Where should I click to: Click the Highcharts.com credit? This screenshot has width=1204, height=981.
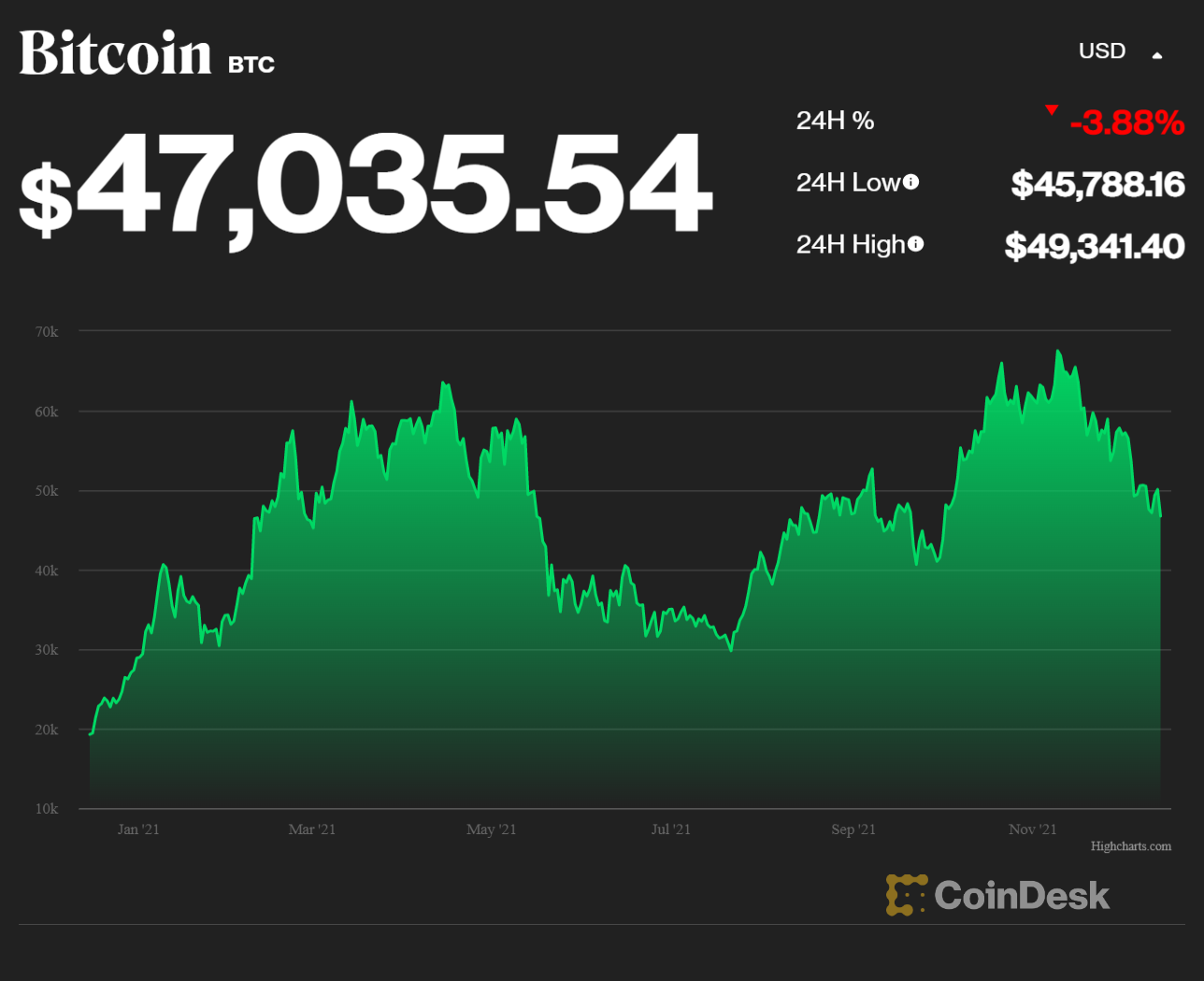point(1131,845)
